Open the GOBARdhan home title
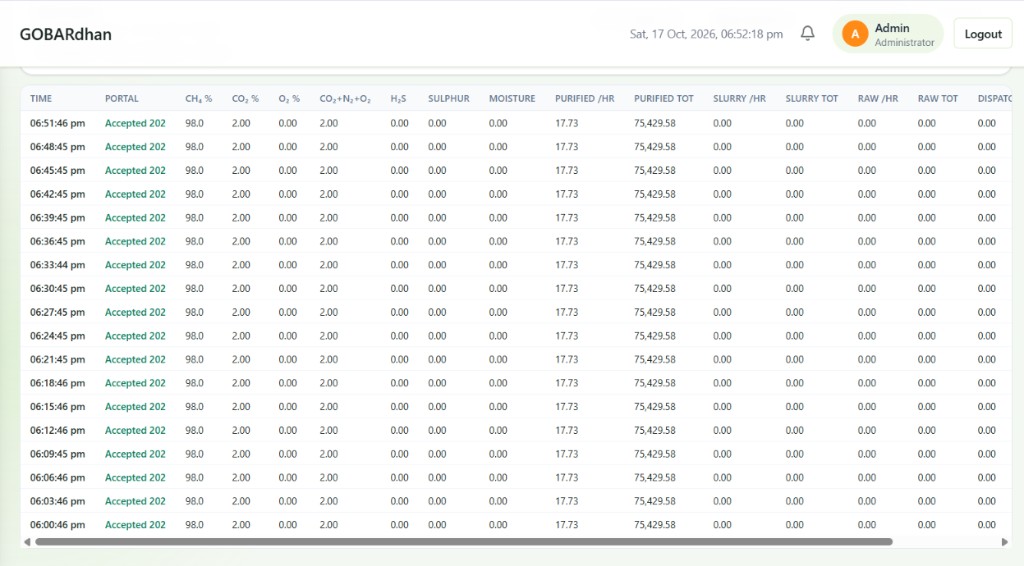 tap(65, 34)
